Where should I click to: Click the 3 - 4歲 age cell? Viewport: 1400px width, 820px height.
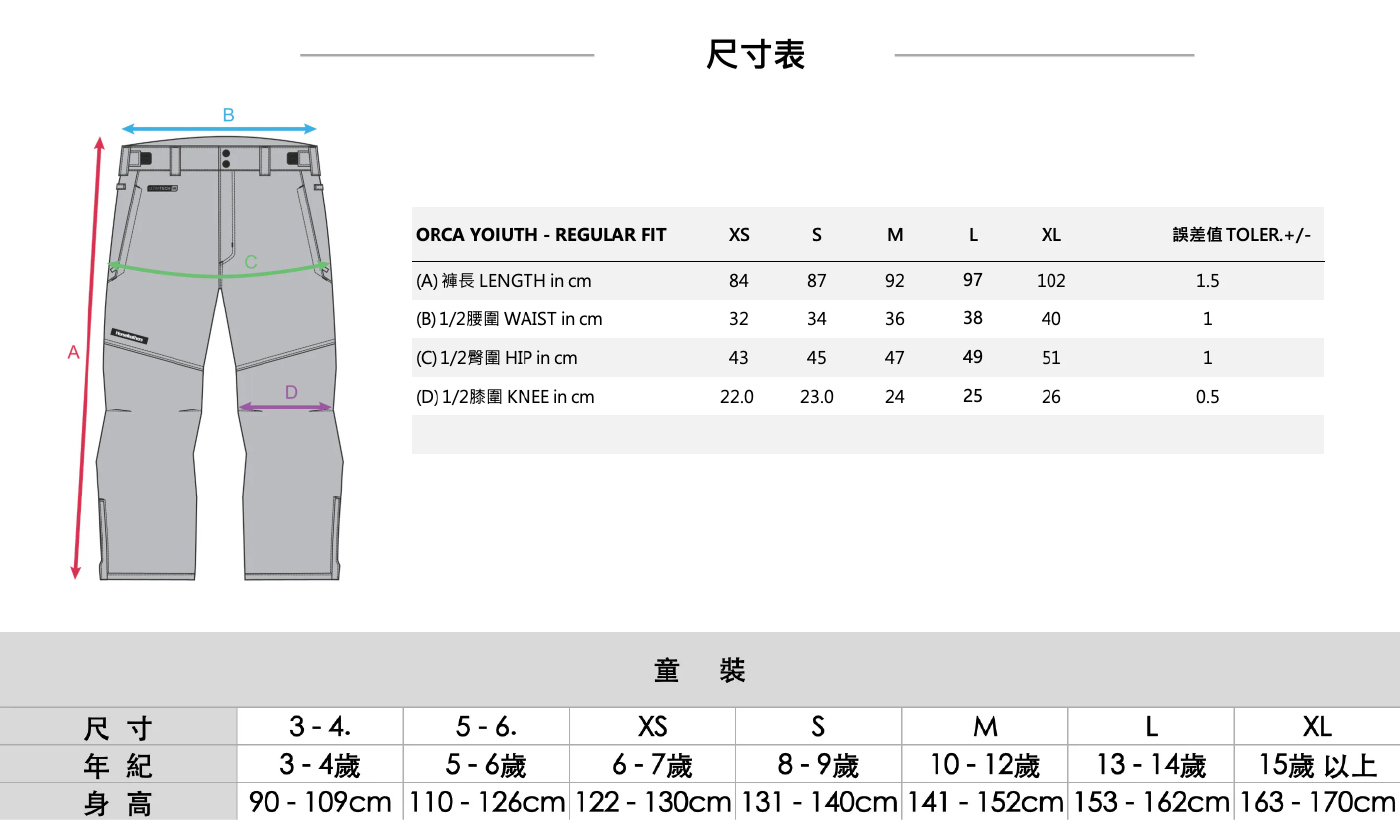320,765
